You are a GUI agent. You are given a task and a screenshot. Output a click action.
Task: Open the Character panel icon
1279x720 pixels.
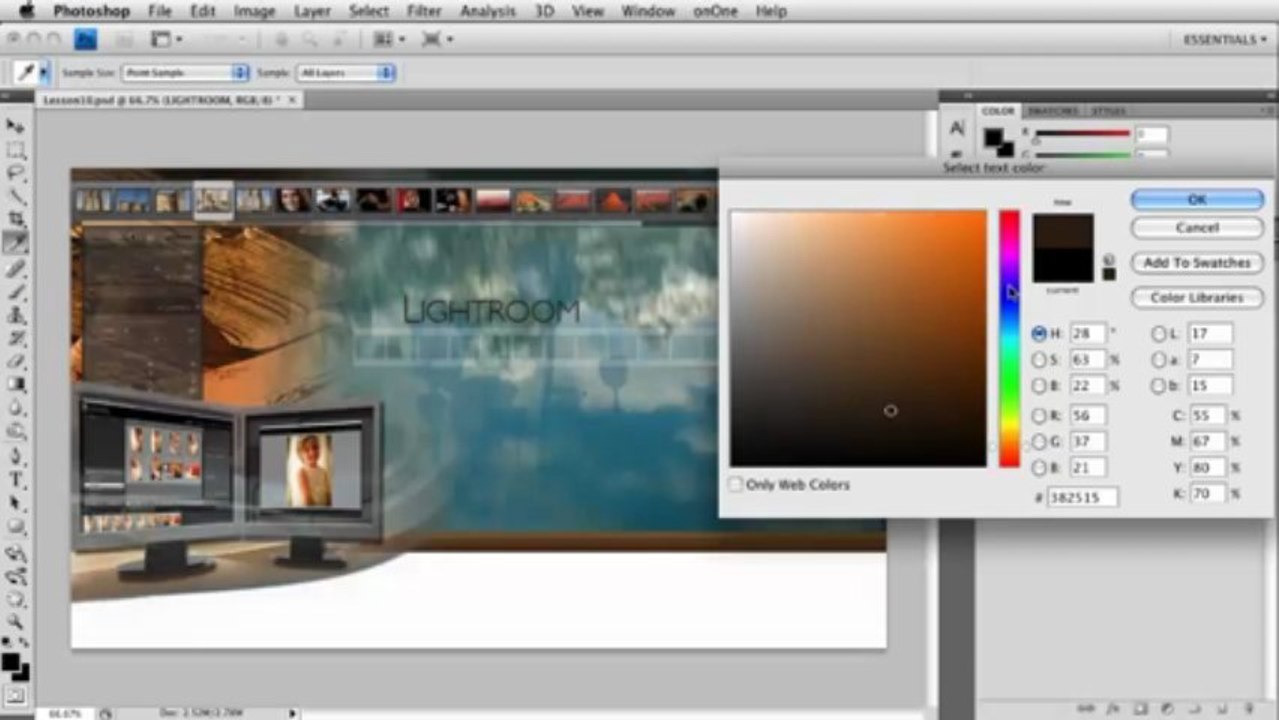pos(957,128)
